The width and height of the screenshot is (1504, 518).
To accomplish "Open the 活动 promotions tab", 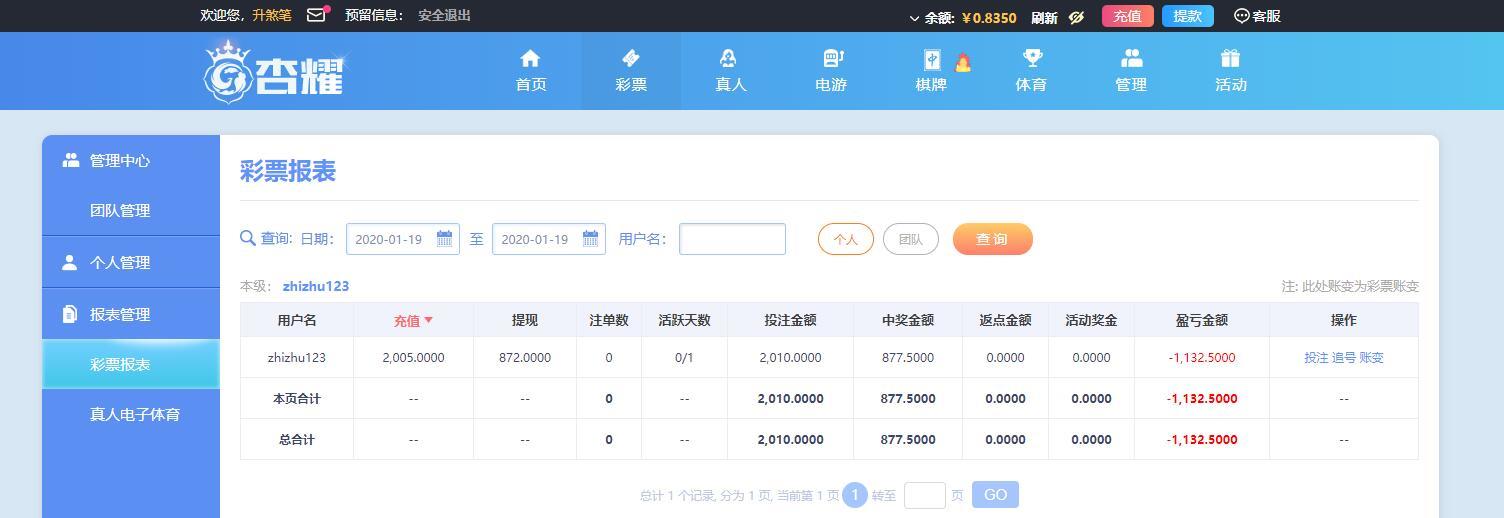I will 1231,71.
